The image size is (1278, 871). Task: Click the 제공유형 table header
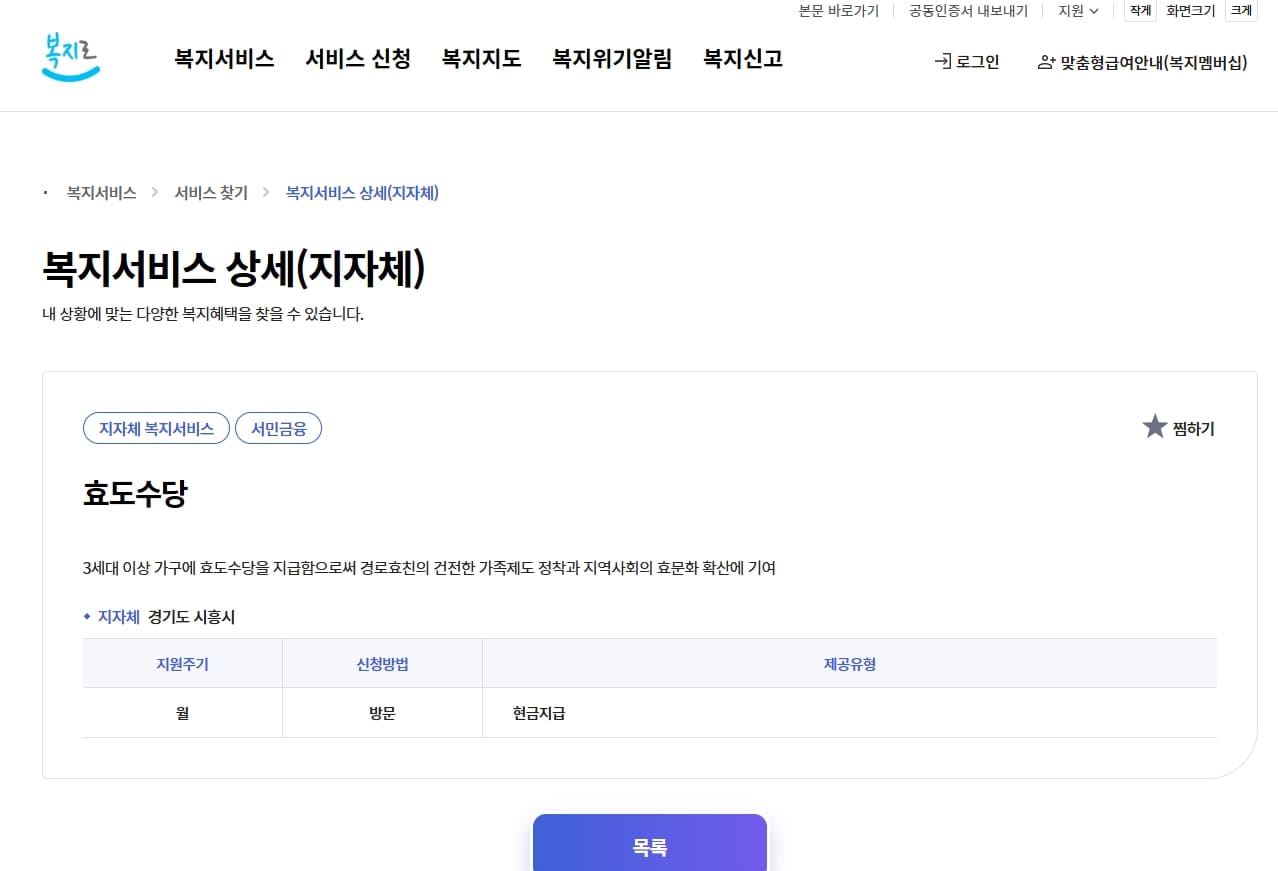[848, 663]
